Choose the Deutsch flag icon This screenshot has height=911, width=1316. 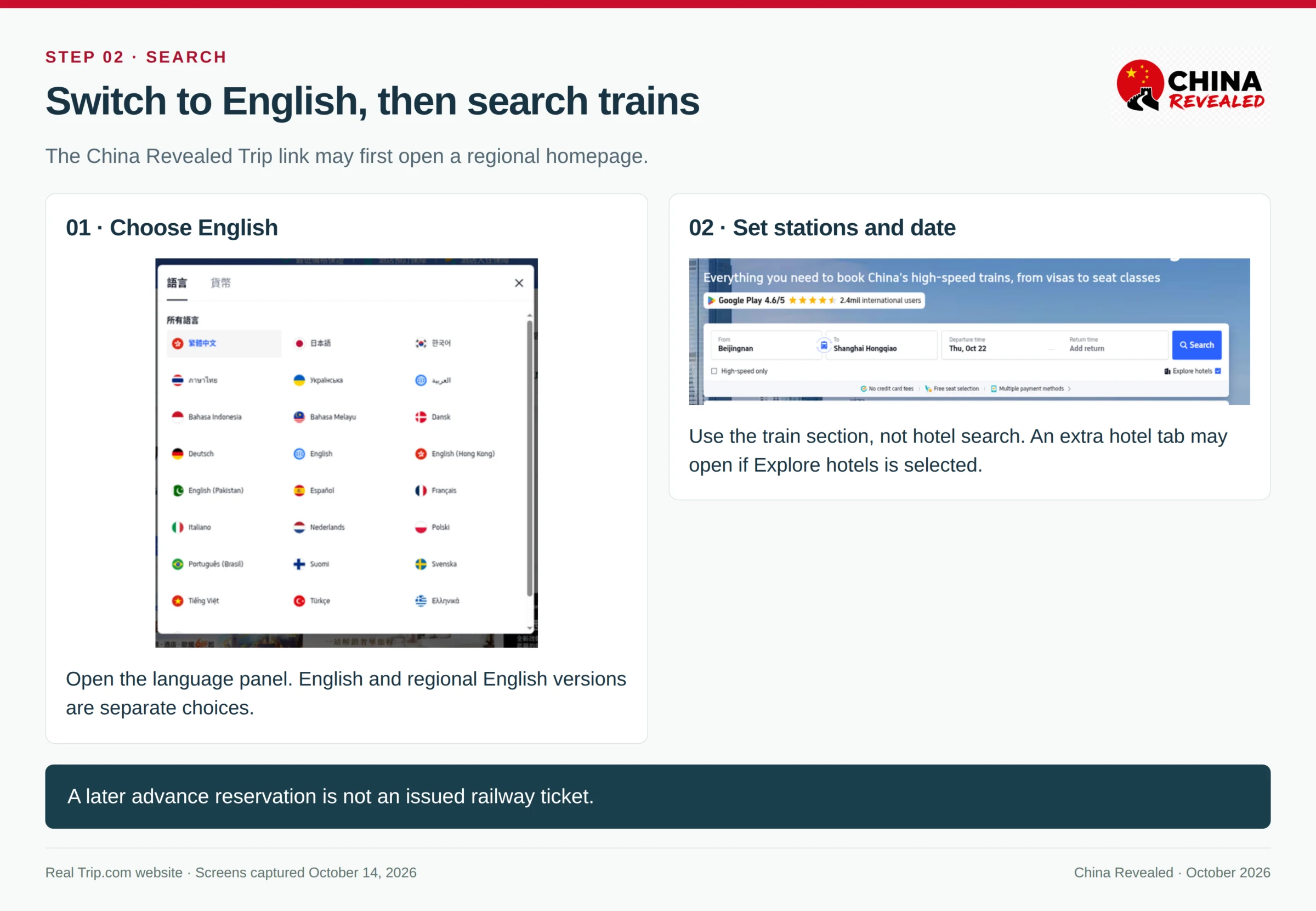pyautogui.click(x=178, y=454)
